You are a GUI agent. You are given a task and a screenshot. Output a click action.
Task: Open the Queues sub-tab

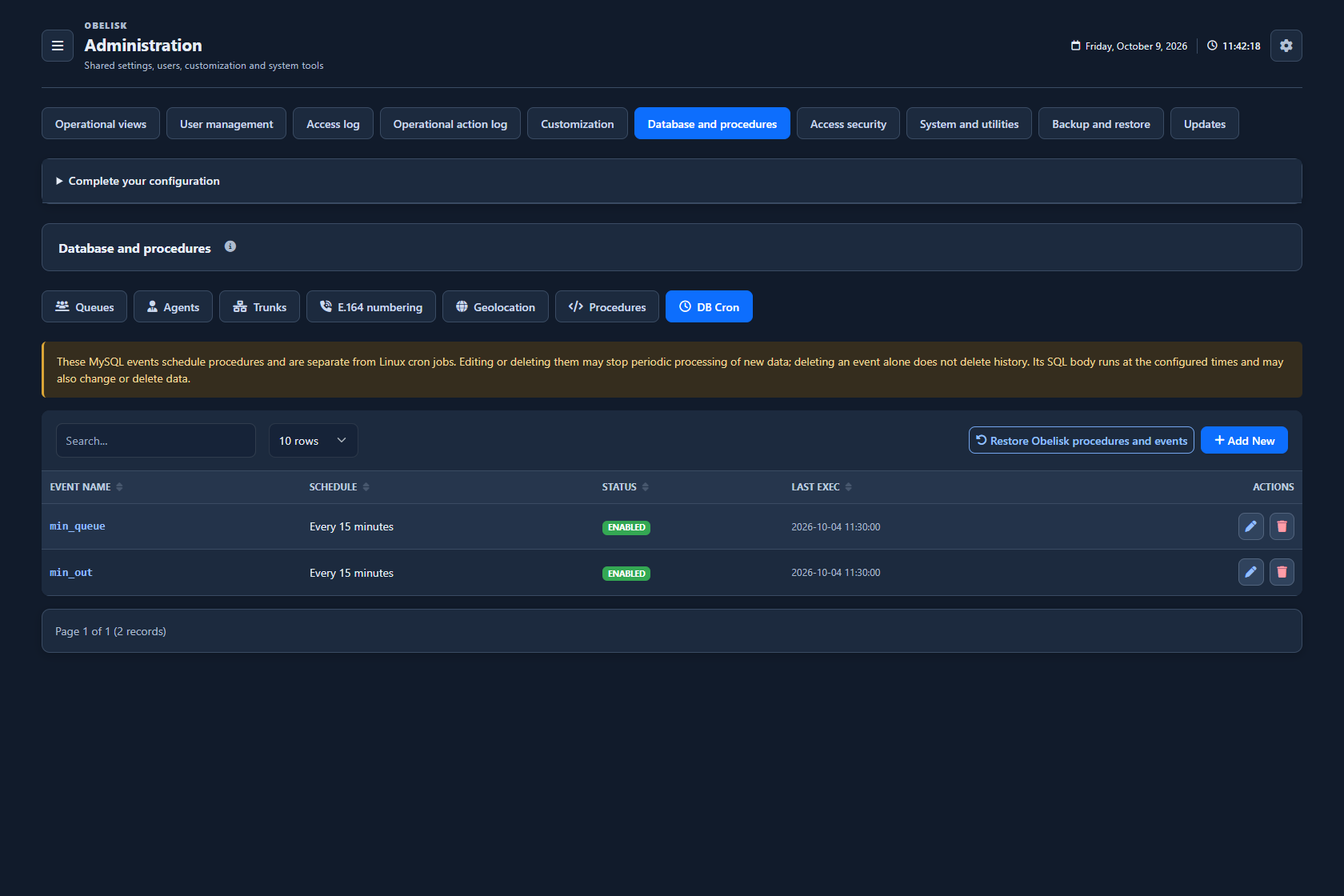84,306
